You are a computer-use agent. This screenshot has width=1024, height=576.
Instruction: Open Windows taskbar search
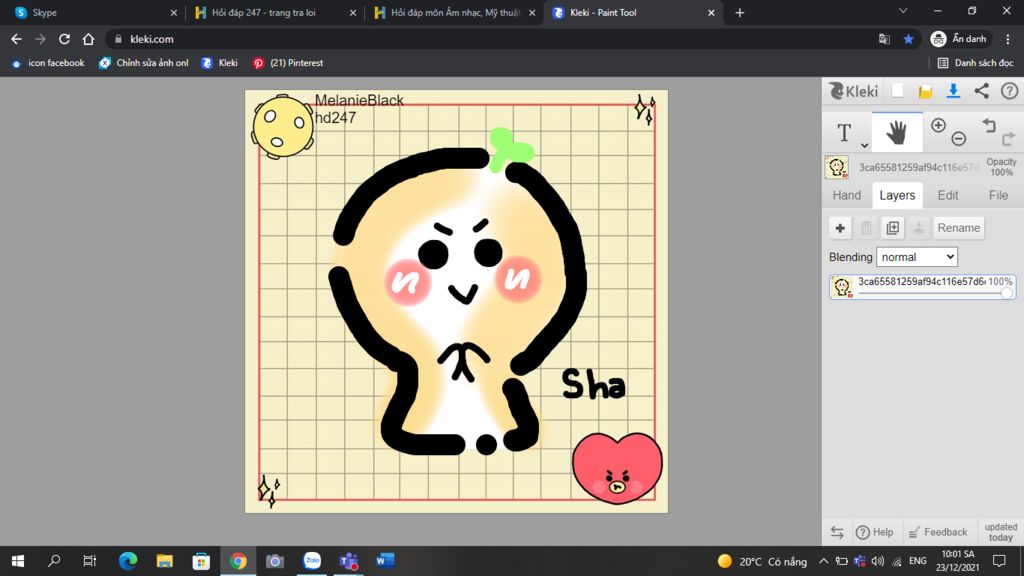coord(54,561)
